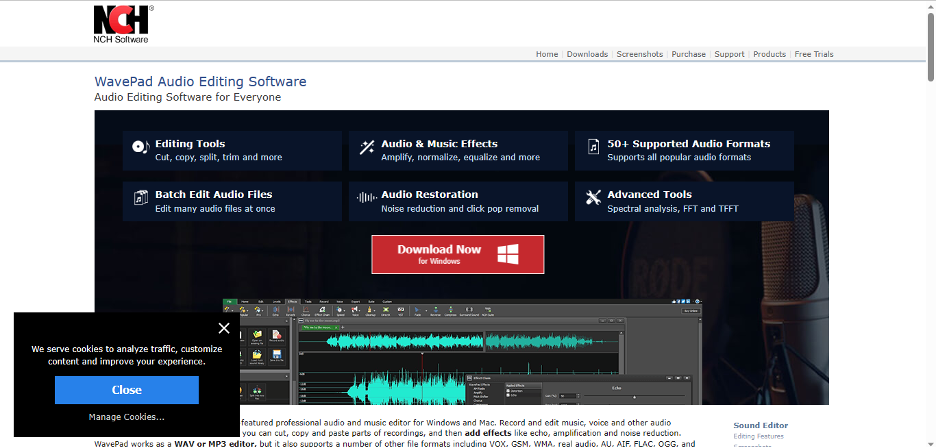Click 'Spectral analysis, FFT and TFFT' text
Screen dimensions: 936x448
pyautogui.click(x=673, y=209)
